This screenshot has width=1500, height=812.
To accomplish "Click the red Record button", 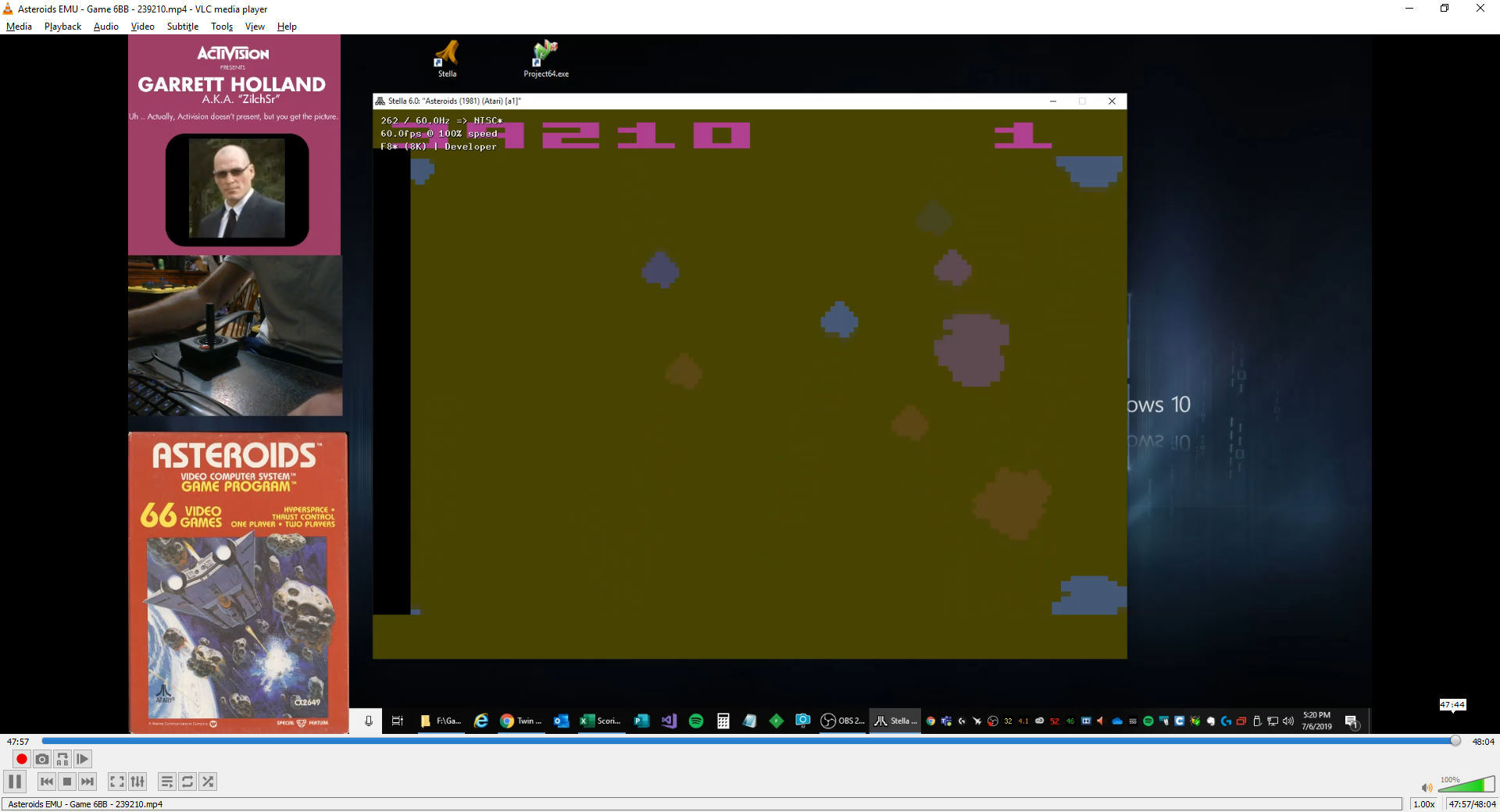I will click(22, 759).
